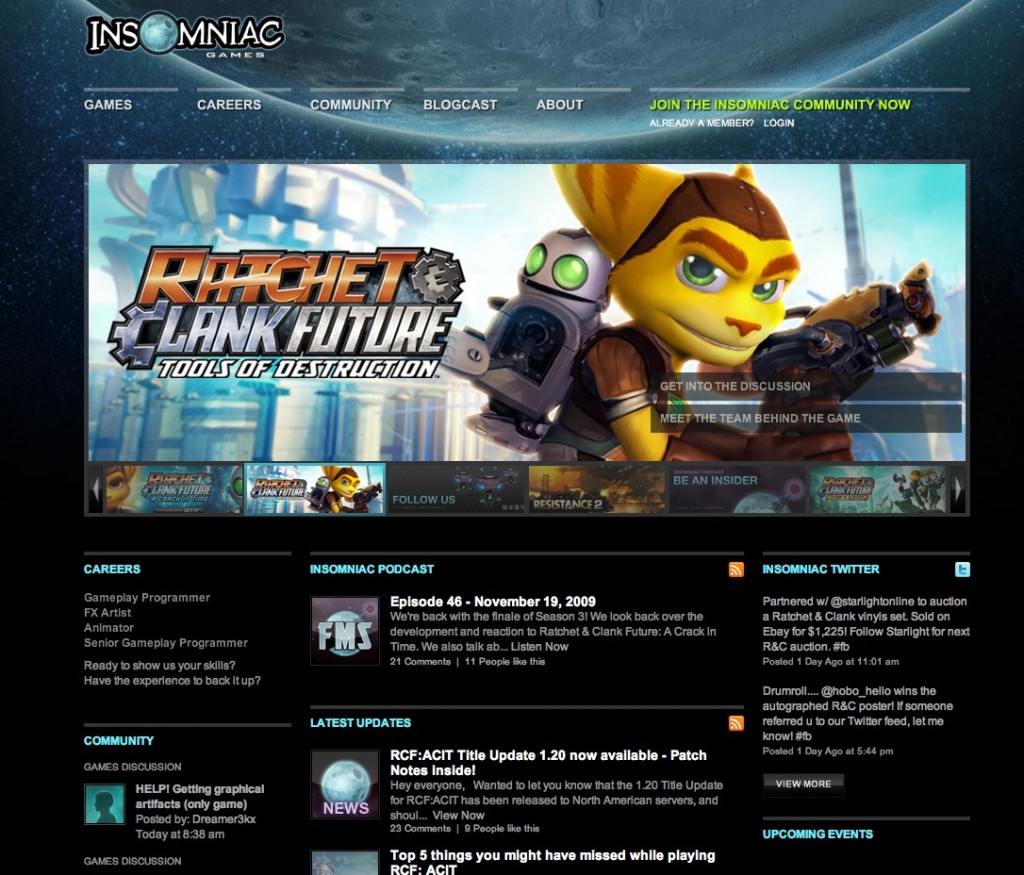Open the Senior Gameplay Programmer job listing
1024x875 pixels.
point(166,643)
